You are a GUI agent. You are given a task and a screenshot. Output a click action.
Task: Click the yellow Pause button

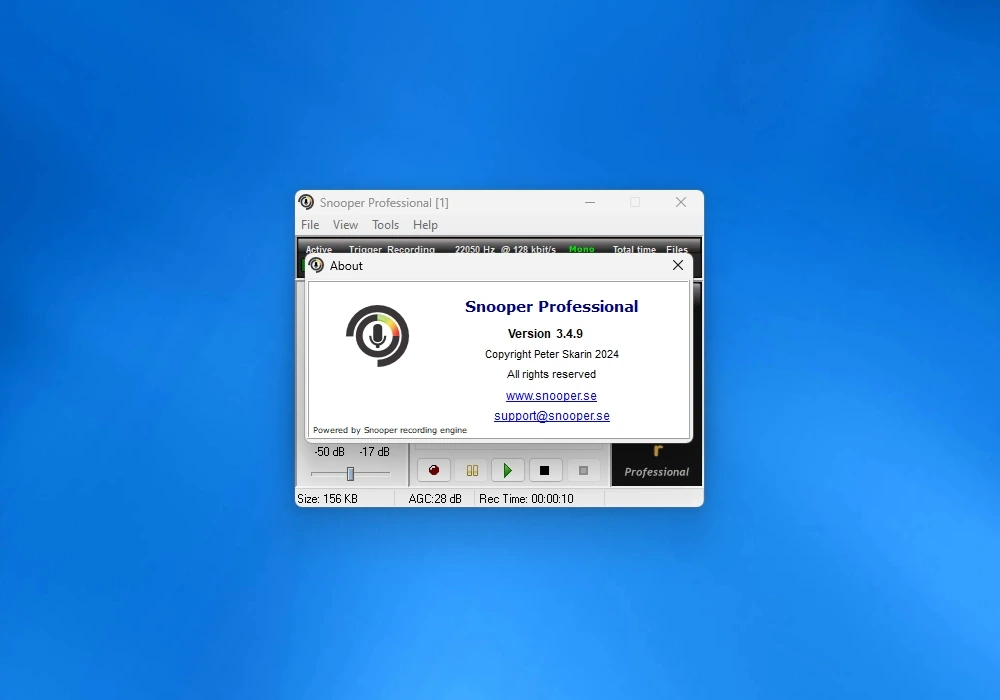tap(472, 470)
